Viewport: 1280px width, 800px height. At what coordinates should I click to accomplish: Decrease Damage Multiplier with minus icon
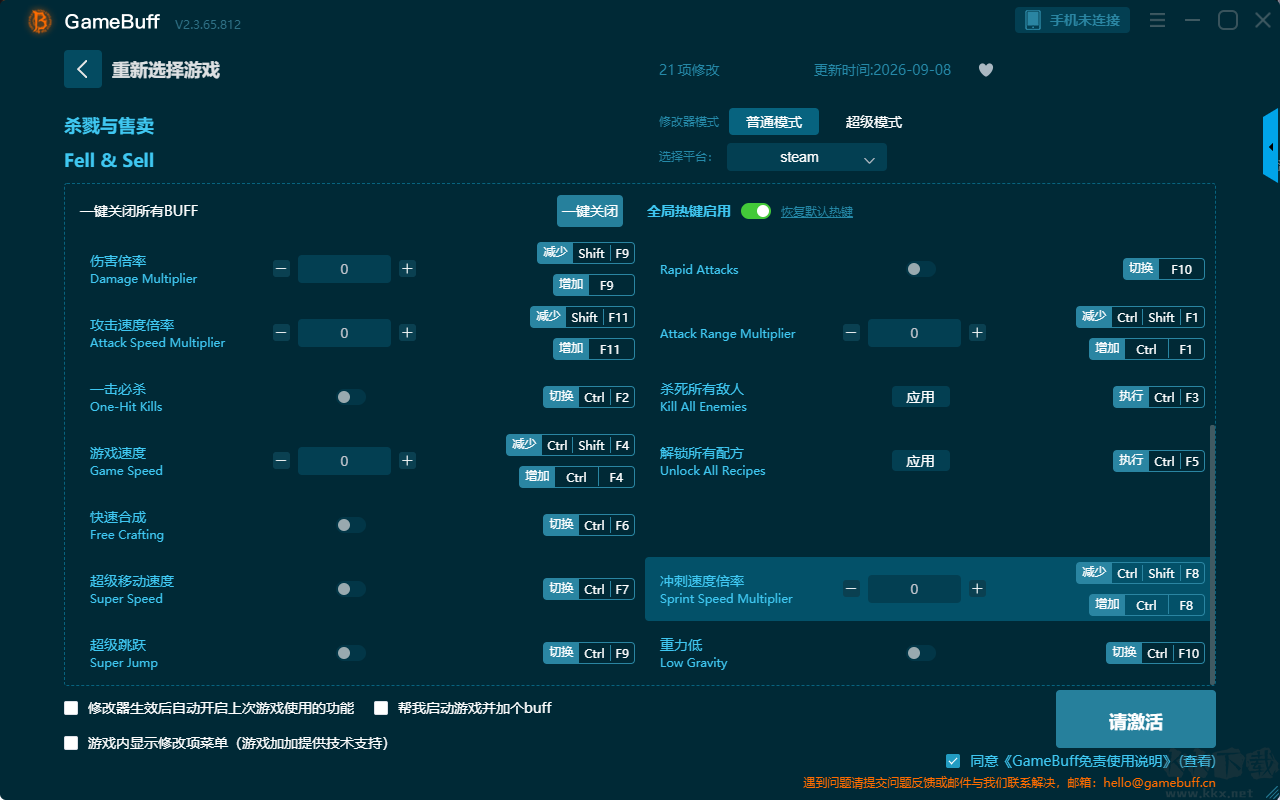tap(281, 269)
